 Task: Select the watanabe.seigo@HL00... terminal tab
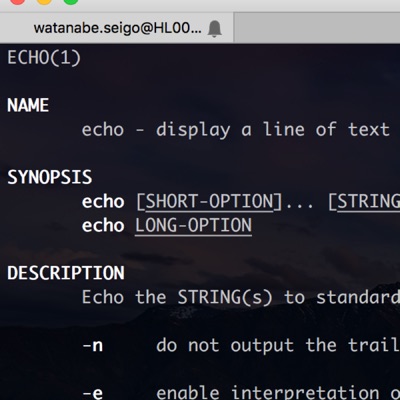click(117, 28)
